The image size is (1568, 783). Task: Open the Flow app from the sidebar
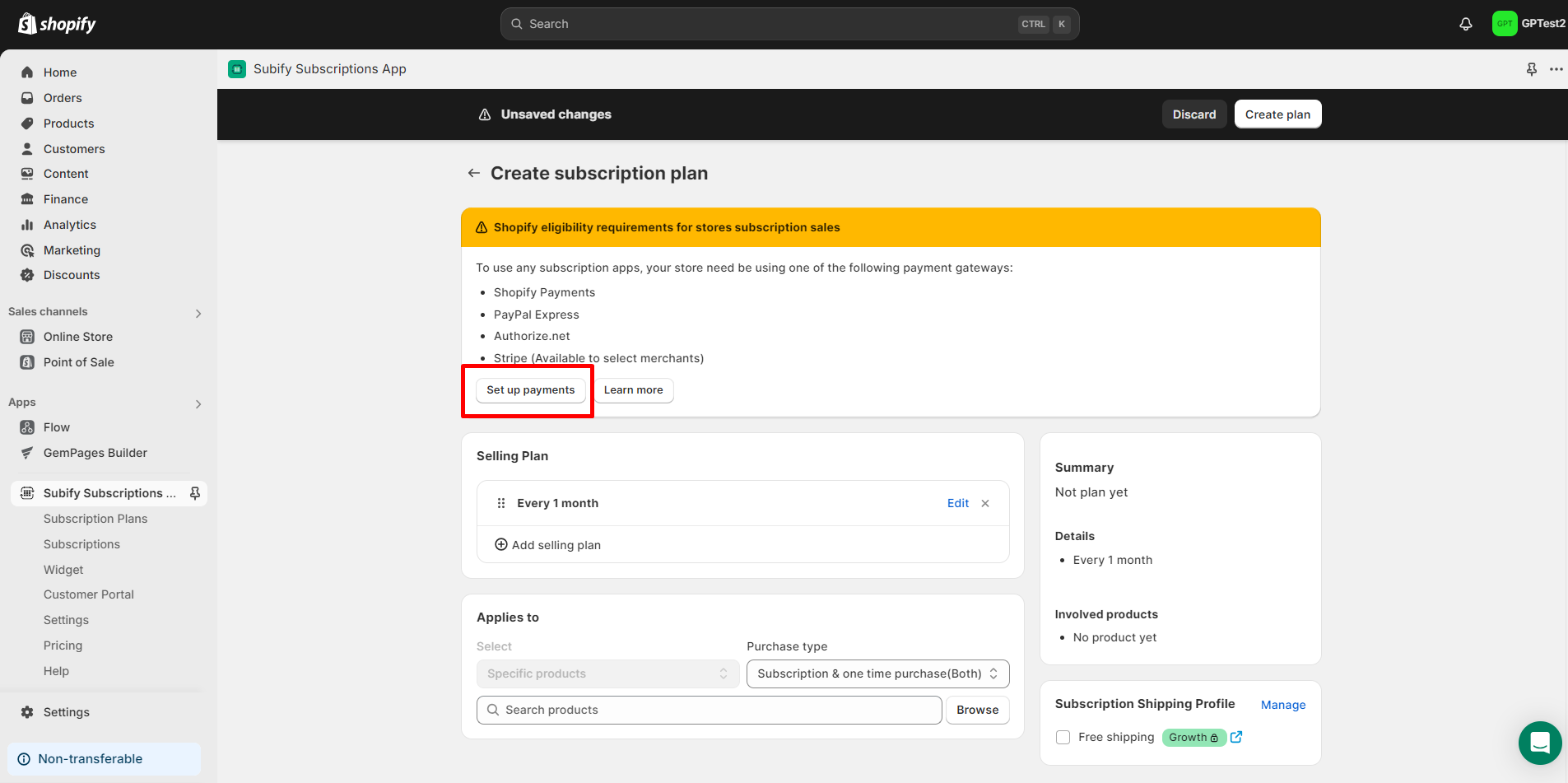56,426
